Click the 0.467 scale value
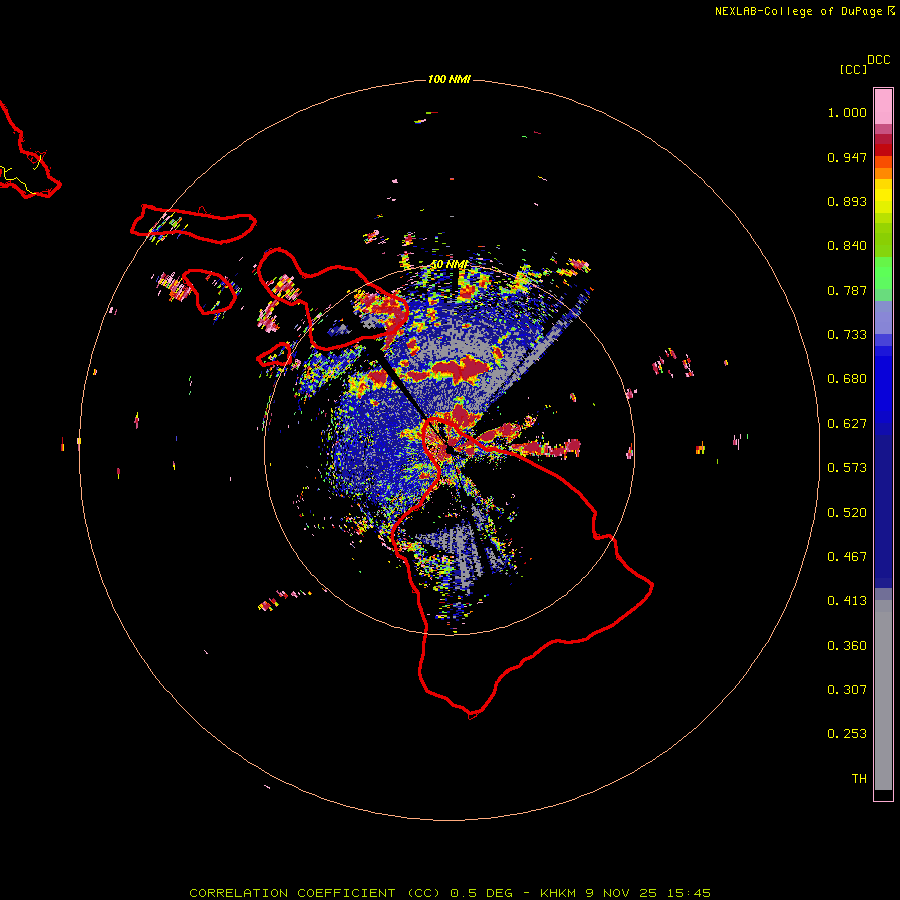900x900 pixels. click(847, 557)
